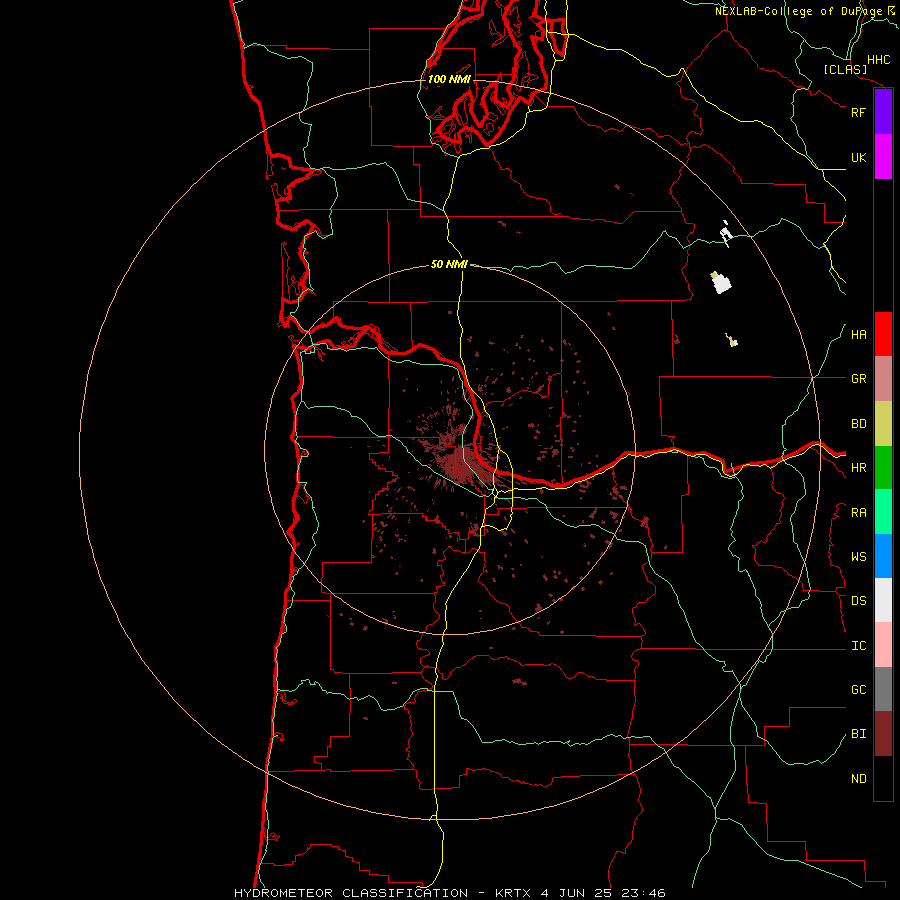This screenshot has height=900, width=900.
Task: Click the HA red legend swatch
Action: 883,334
